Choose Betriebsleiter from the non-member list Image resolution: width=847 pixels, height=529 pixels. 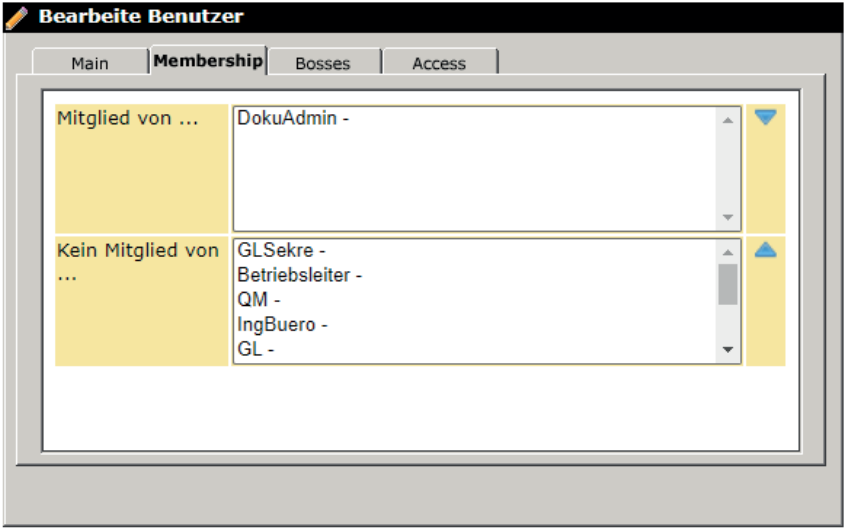299,275
